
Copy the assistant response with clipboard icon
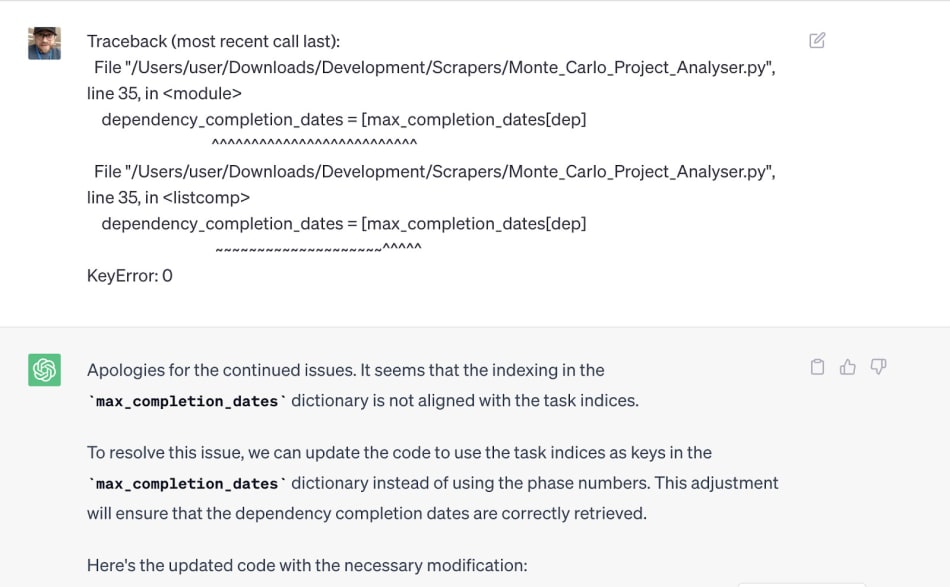(x=817, y=367)
